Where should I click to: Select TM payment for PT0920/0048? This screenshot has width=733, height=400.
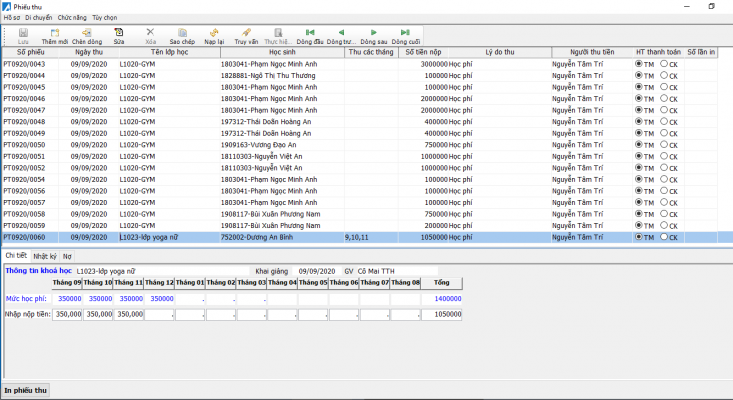639,121
